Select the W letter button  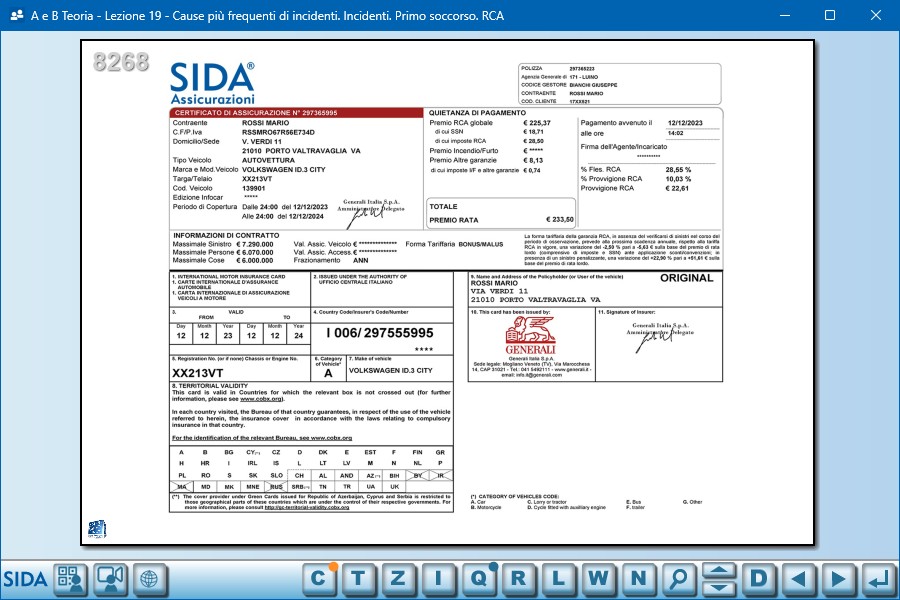click(598, 578)
